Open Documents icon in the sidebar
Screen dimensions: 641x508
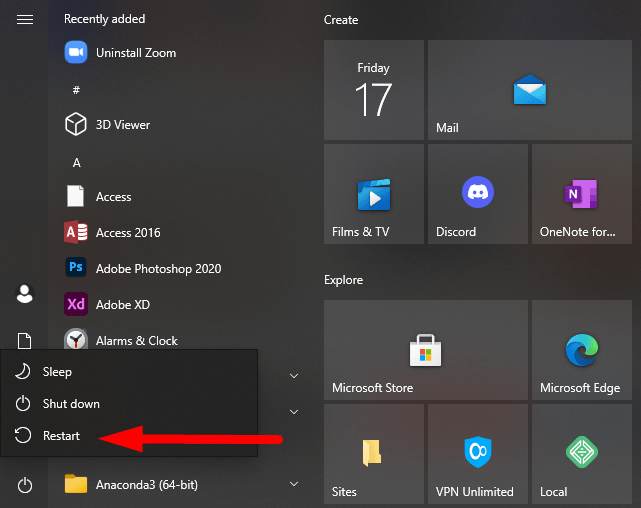click(25, 340)
